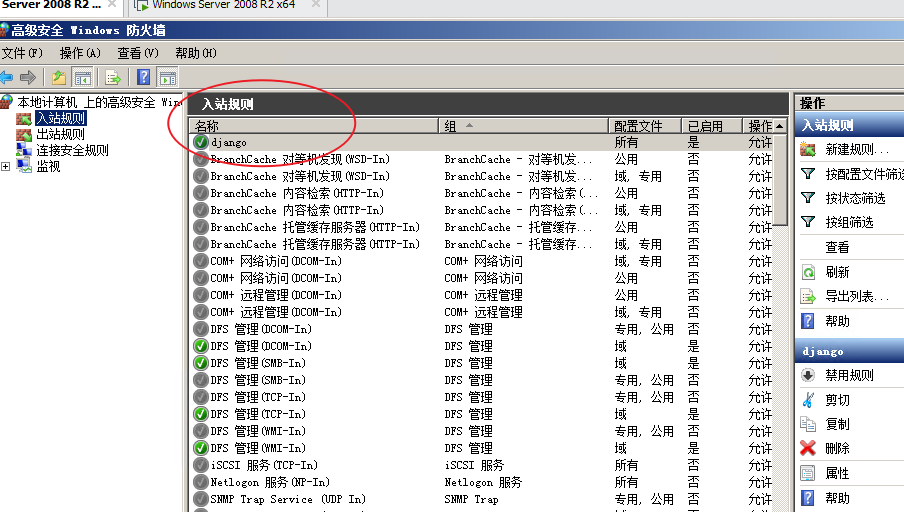The image size is (904, 512).
Task: Expand the 监视 tree node
Action: tap(6, 167)
